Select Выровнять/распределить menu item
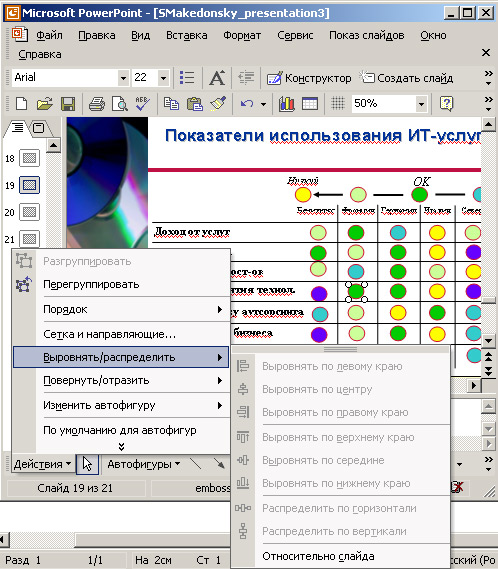The height and width of the screenshot is (569, 498). (121, 357)
